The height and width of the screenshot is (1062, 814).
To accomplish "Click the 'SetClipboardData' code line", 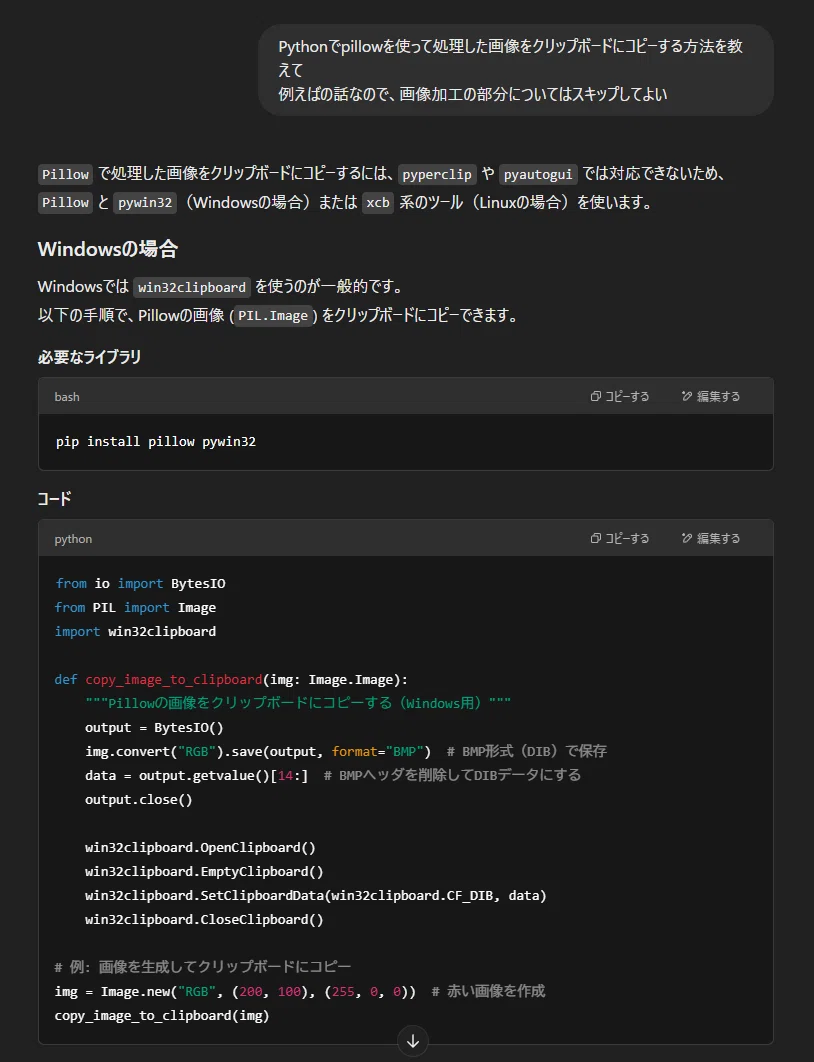I will tap(316, 895).
